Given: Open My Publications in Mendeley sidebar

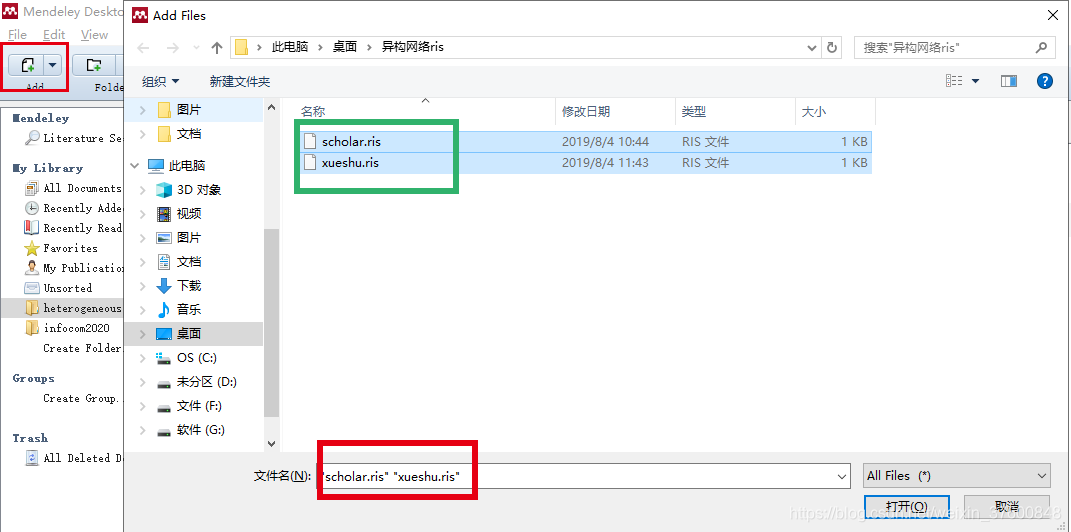Looking at the screenshot, I should coord(74,268).
